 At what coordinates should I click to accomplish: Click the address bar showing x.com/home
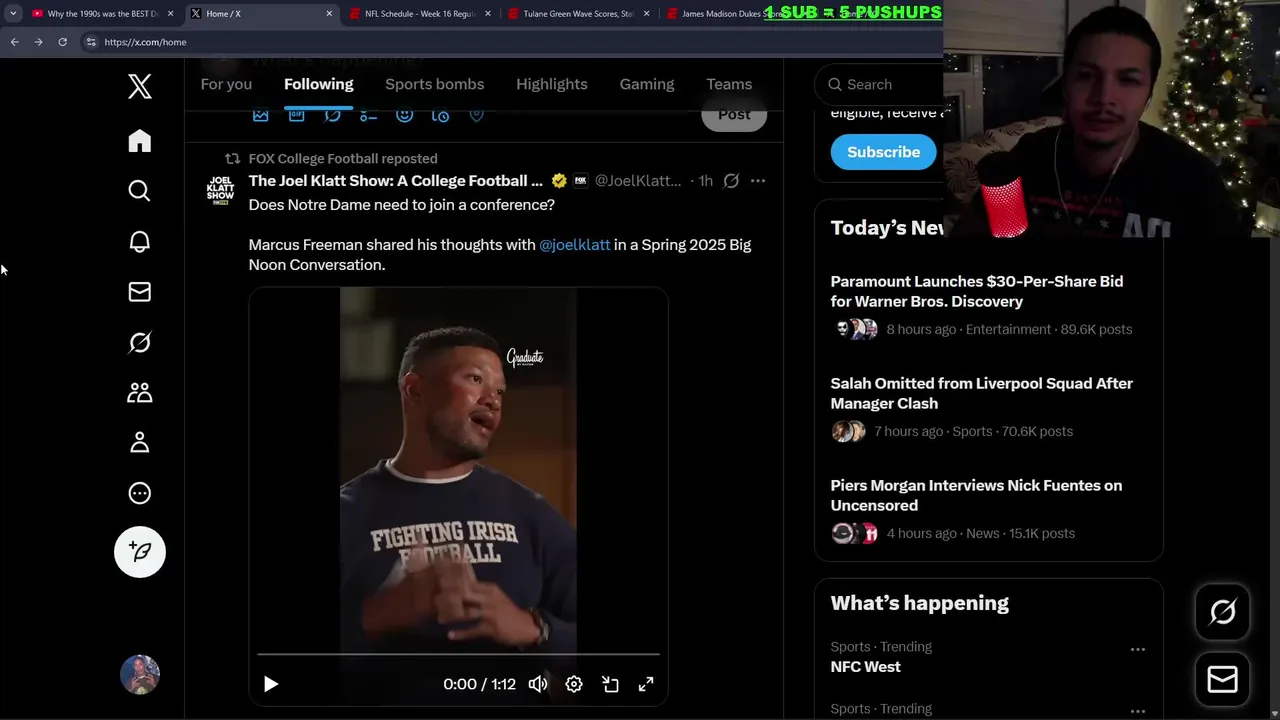[510, 42]
